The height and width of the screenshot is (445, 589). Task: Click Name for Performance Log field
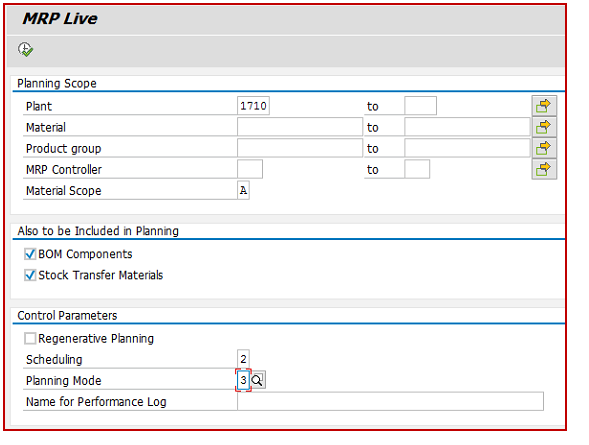pos(390,401)
